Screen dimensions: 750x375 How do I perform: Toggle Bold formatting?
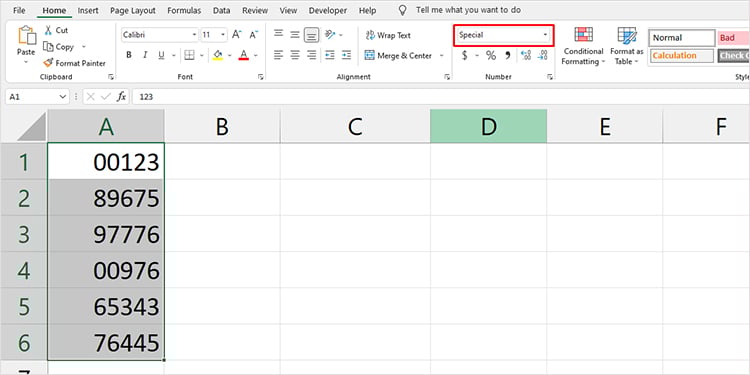(129, 55)
